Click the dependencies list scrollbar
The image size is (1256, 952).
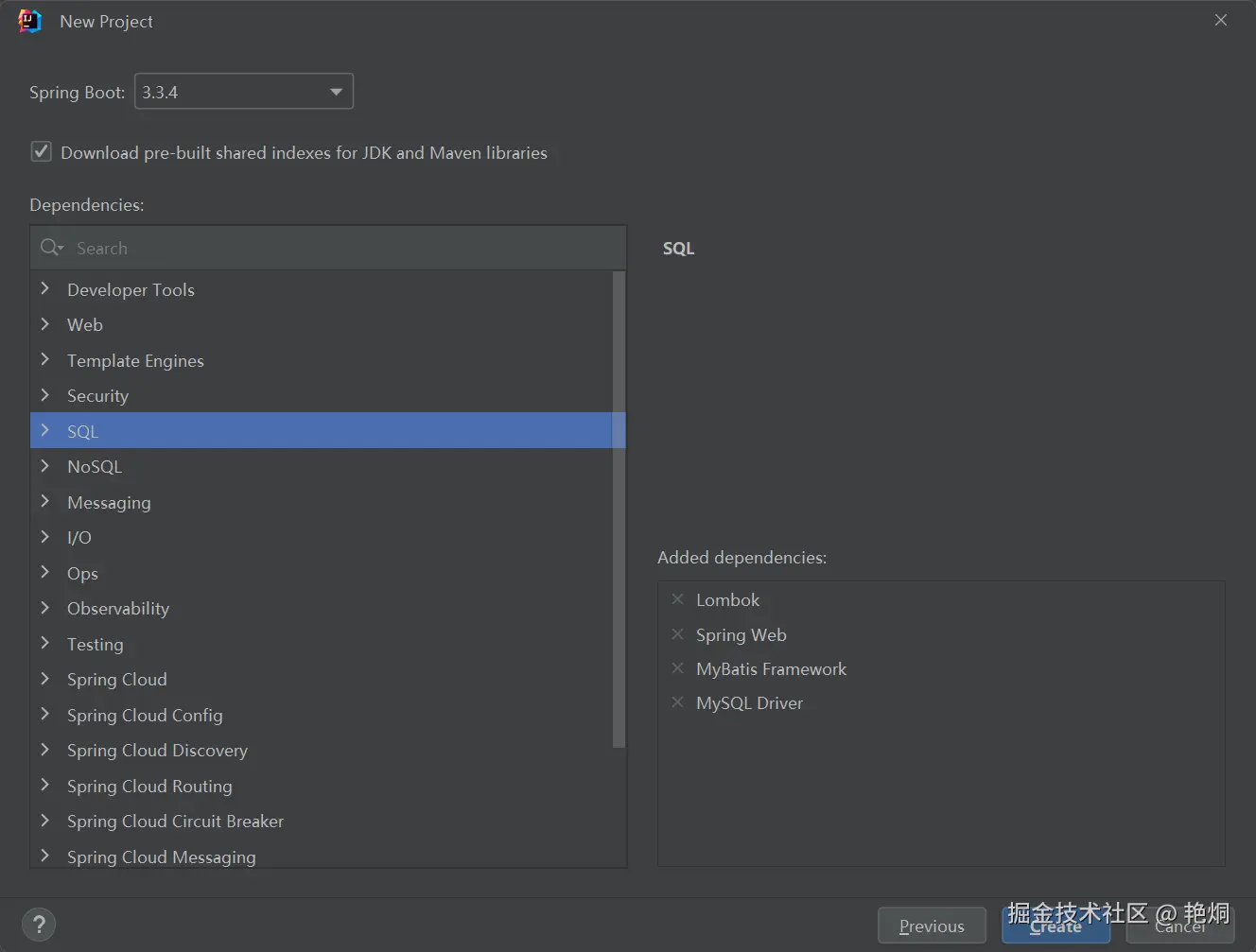(x=619, y=509)
